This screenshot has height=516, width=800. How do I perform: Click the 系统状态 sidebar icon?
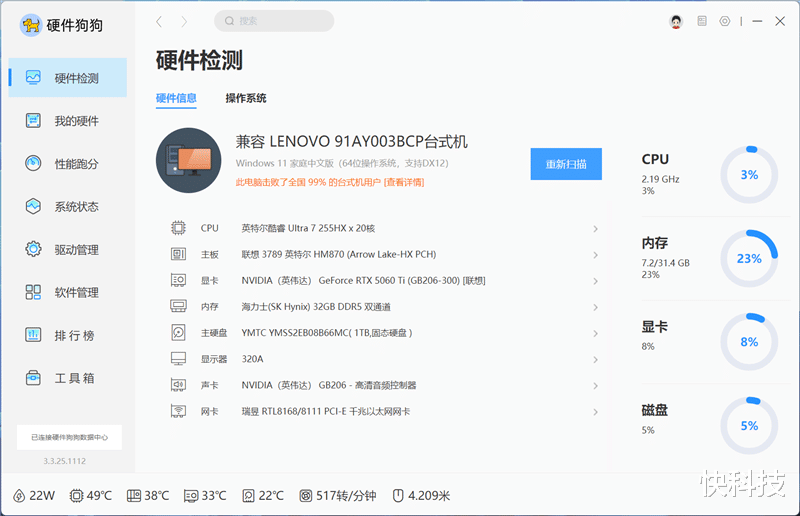[33, 206]
